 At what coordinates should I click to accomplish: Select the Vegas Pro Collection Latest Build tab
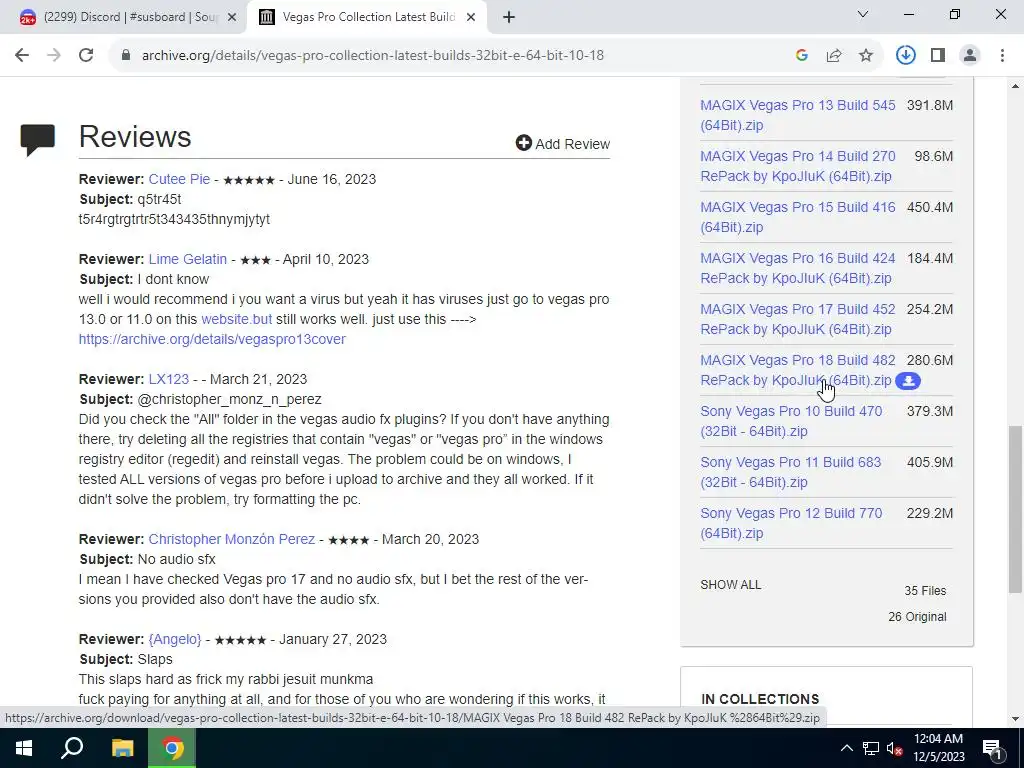(x=367, y=17)
